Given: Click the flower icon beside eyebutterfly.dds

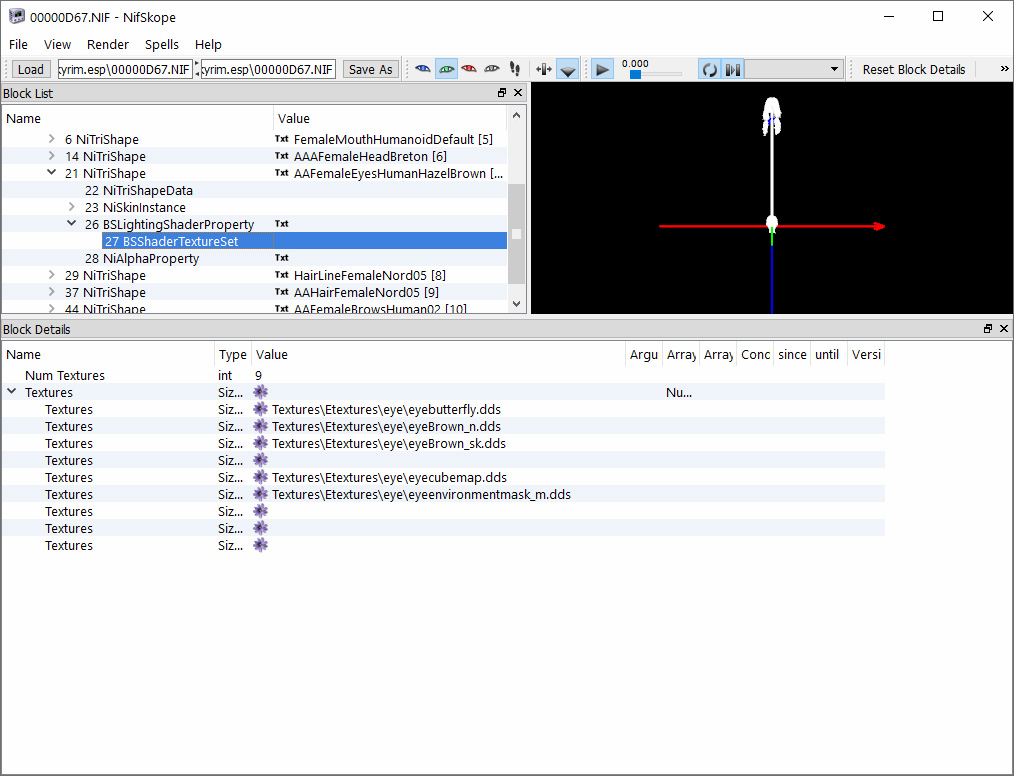Looking at the screenshot, I should click(260, 409).
